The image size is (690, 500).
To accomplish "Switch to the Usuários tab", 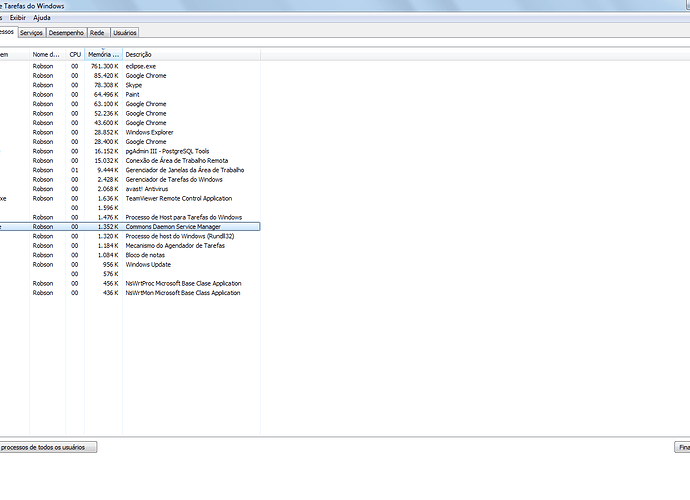I will (125, 33).
